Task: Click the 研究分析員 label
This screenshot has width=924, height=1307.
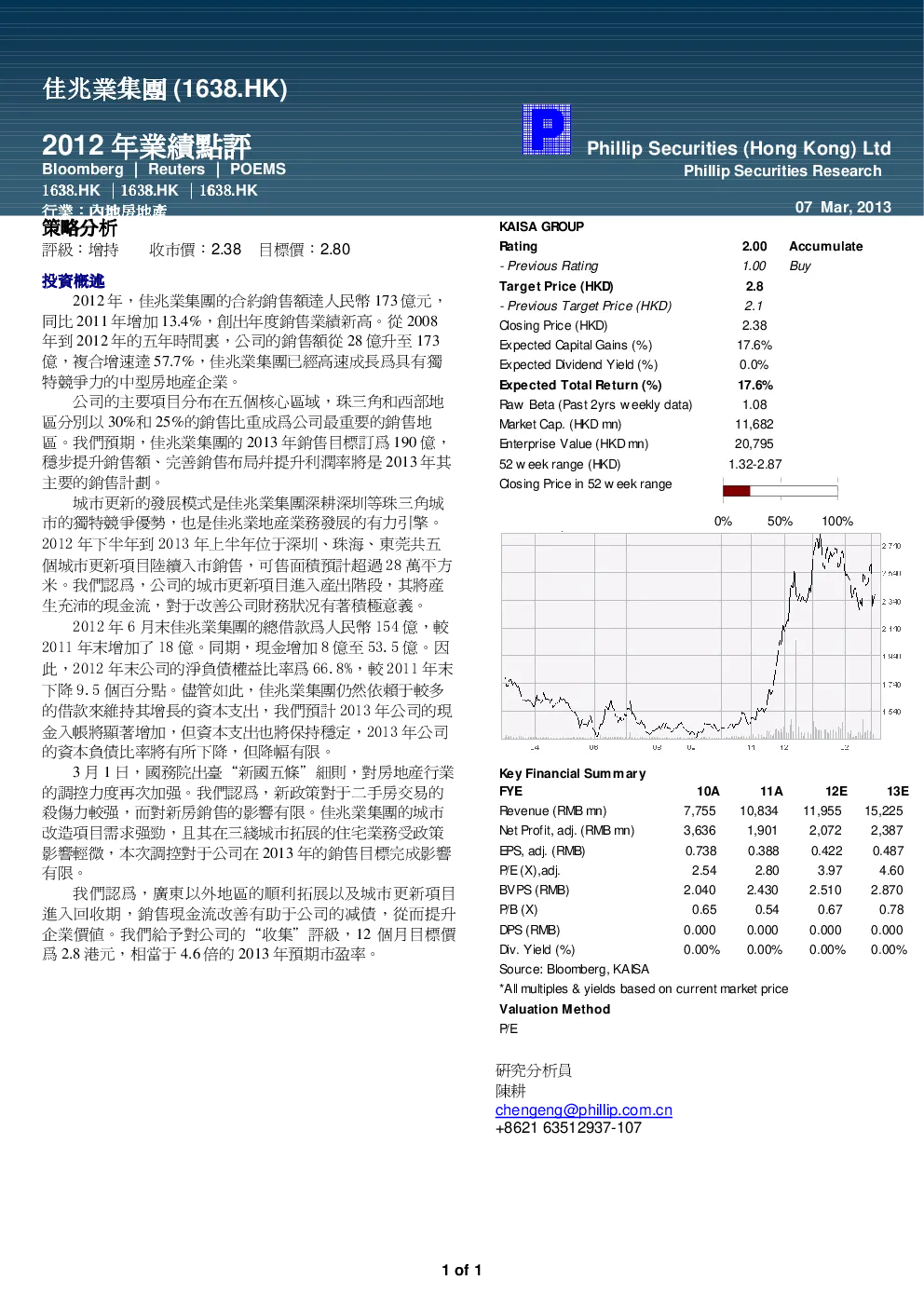Action: pyautogui.click(x=534, y=1070)
